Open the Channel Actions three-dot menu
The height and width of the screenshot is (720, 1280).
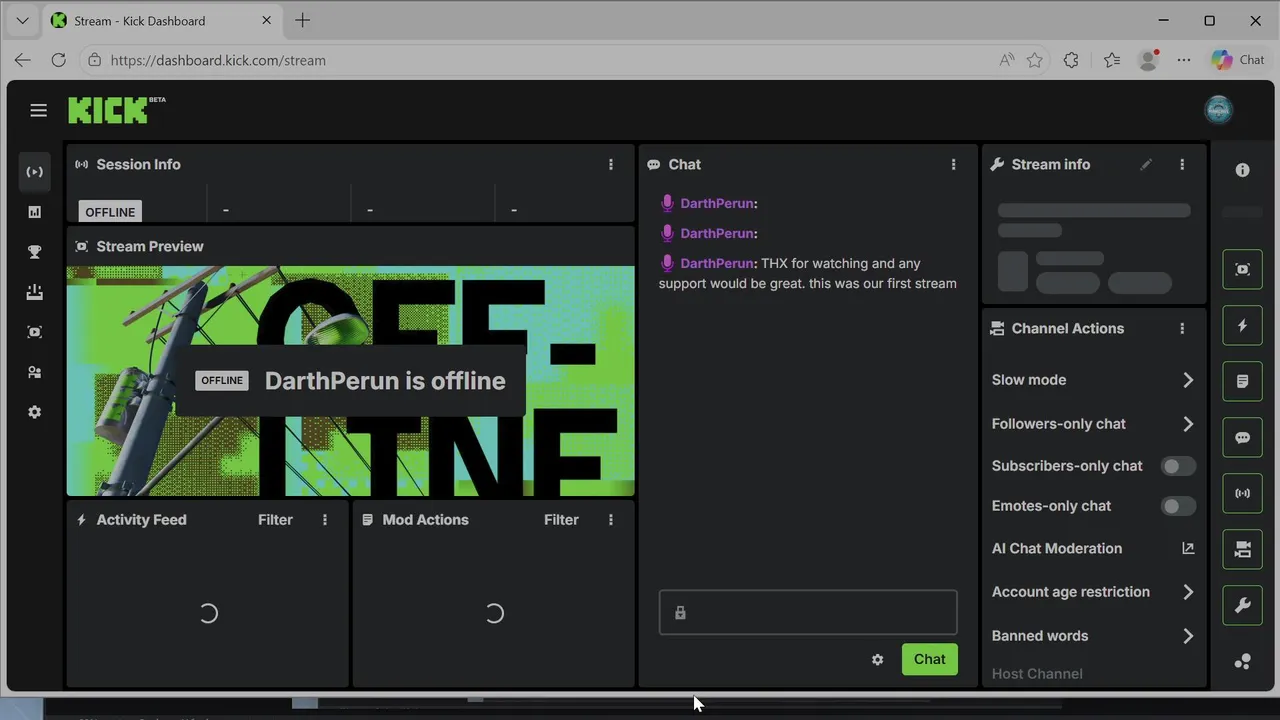(x=1182, y=329)
